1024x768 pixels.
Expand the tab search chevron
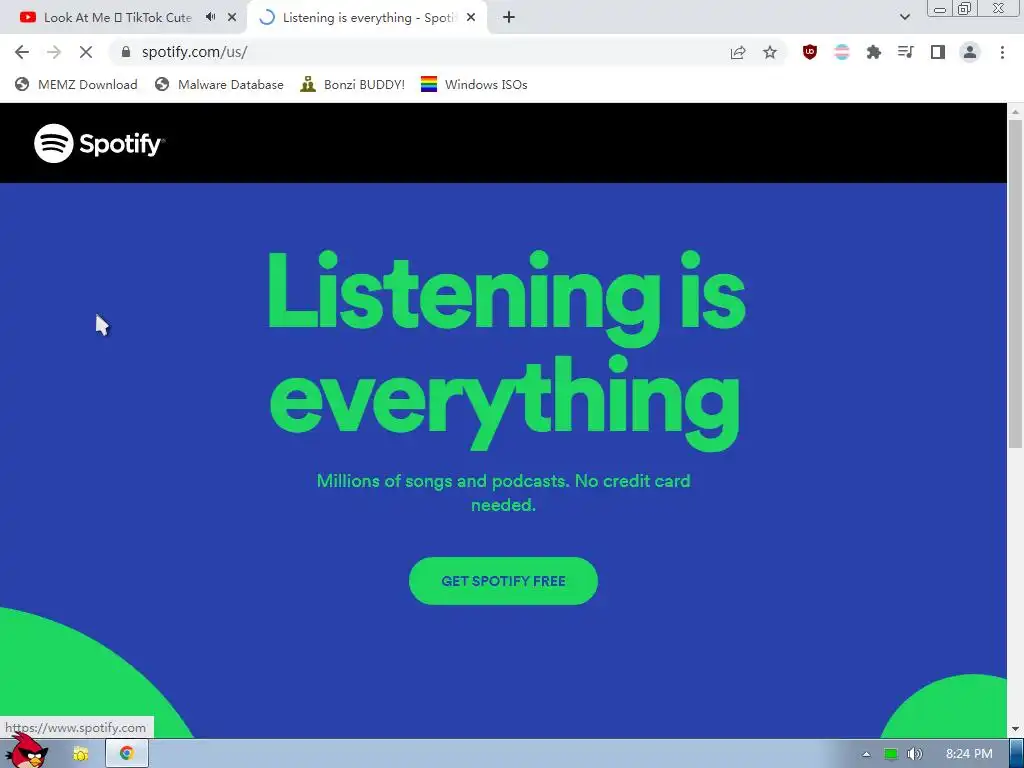point(904,18)
